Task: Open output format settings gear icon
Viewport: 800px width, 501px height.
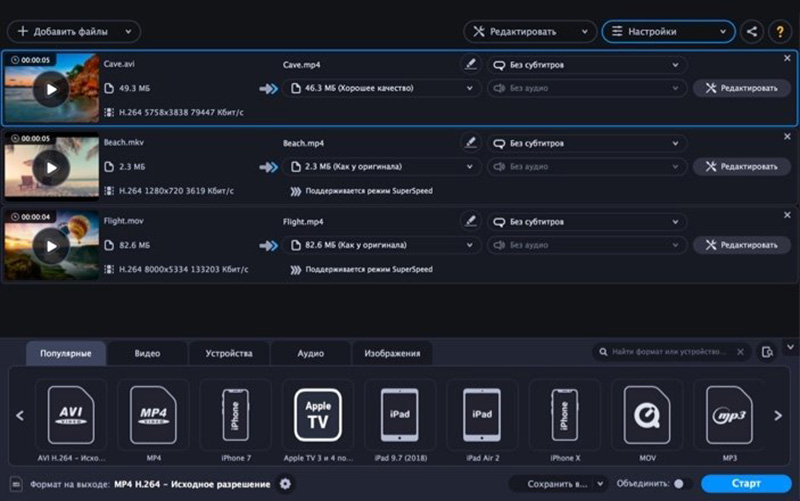Action: [x=285, y=484]
